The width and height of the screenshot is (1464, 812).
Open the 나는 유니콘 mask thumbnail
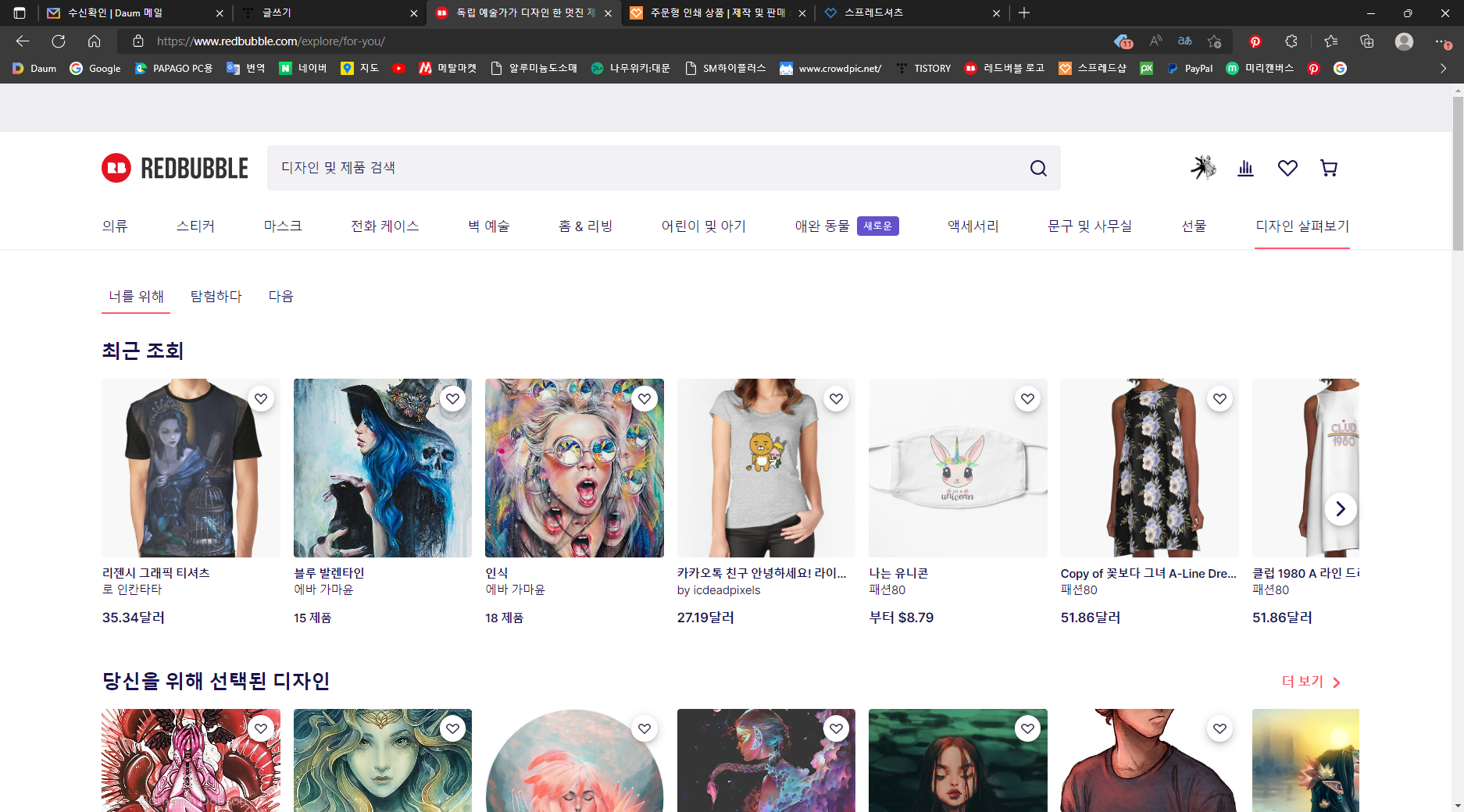[x=958, y=468]
